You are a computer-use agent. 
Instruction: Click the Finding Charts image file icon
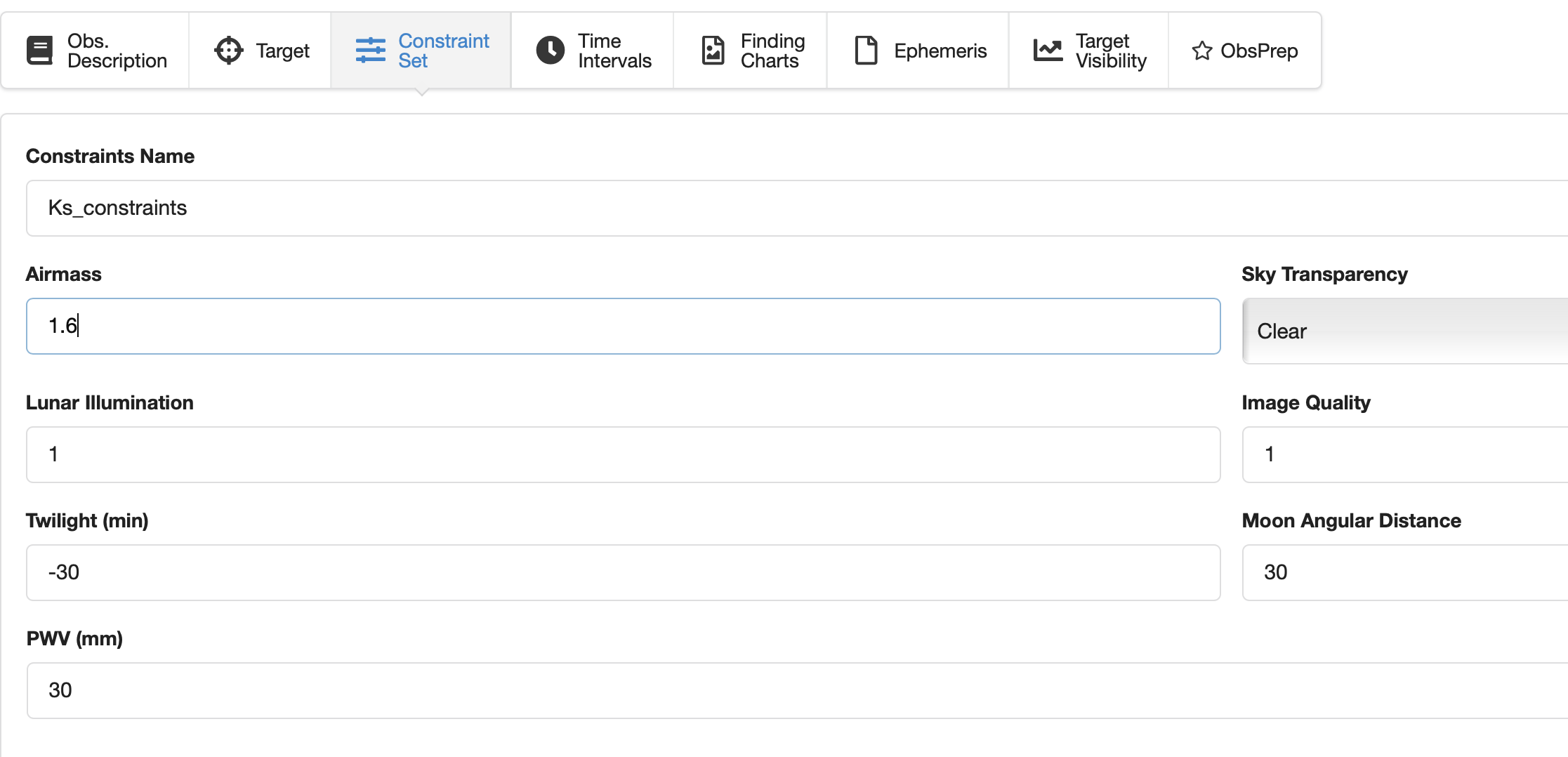(x=713, y=51)
